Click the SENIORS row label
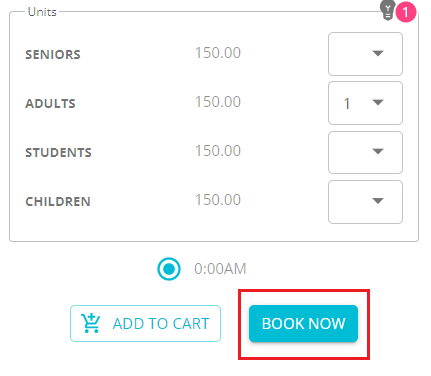 (x=53, y=55)
